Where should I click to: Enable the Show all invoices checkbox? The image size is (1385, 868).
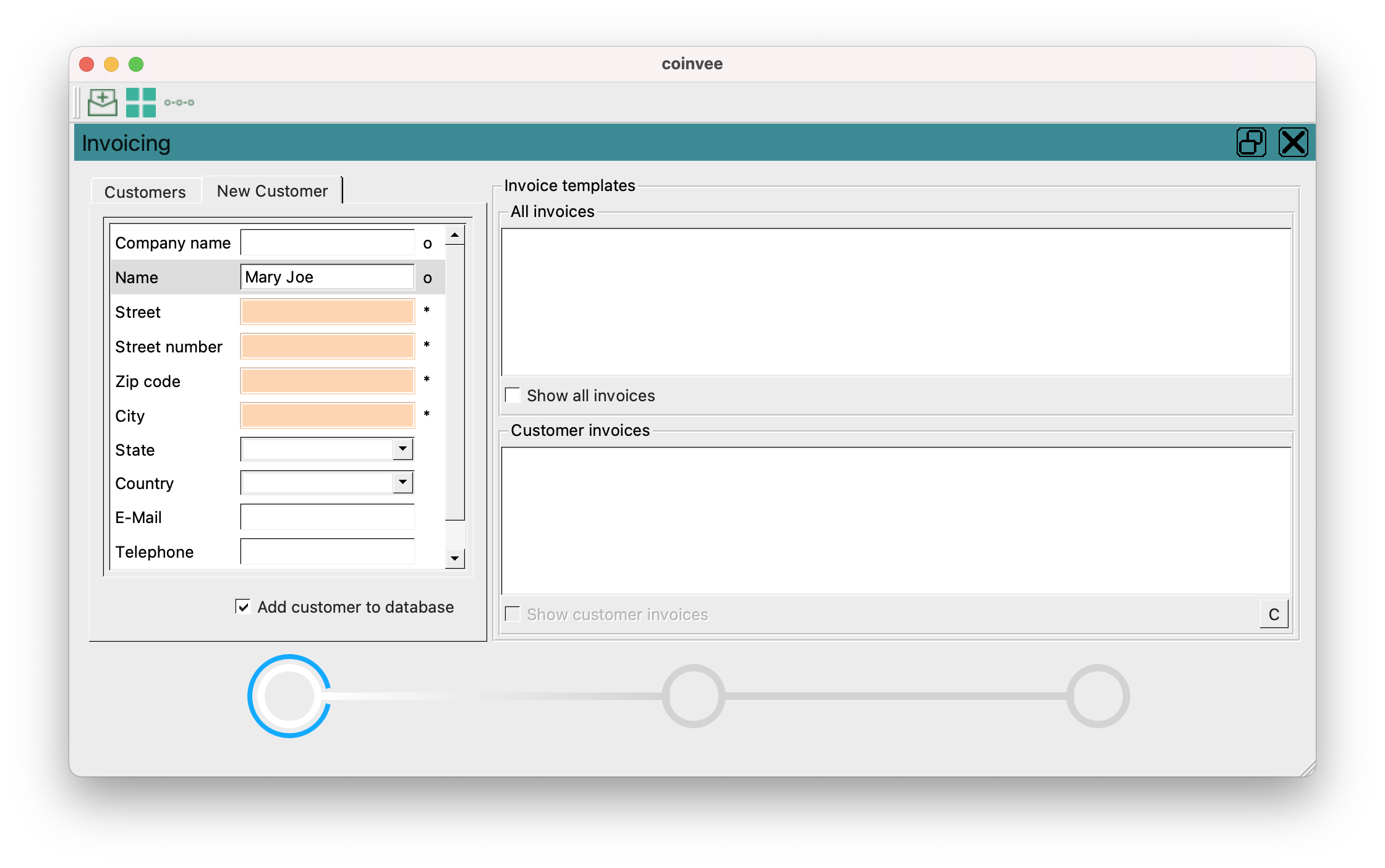[x=513, y=395]
